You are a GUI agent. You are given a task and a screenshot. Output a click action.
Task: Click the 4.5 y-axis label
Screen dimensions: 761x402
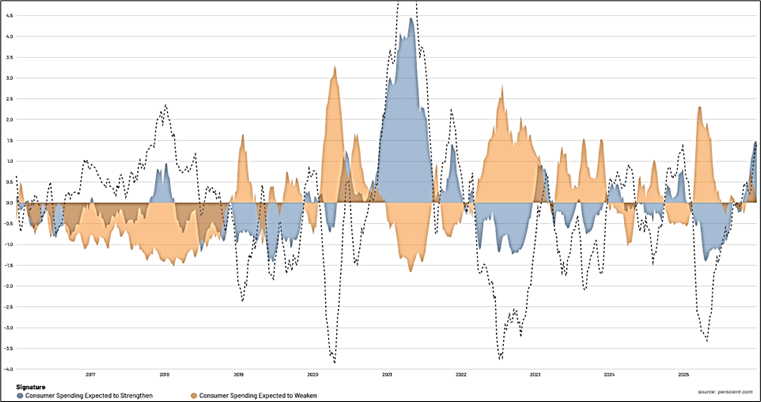[x=9, y=16]
